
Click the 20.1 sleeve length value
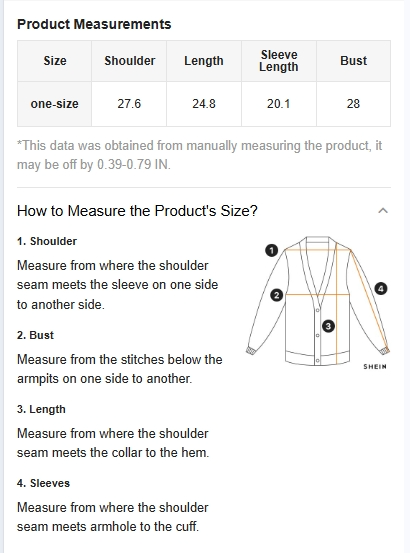tap(279, 104)
